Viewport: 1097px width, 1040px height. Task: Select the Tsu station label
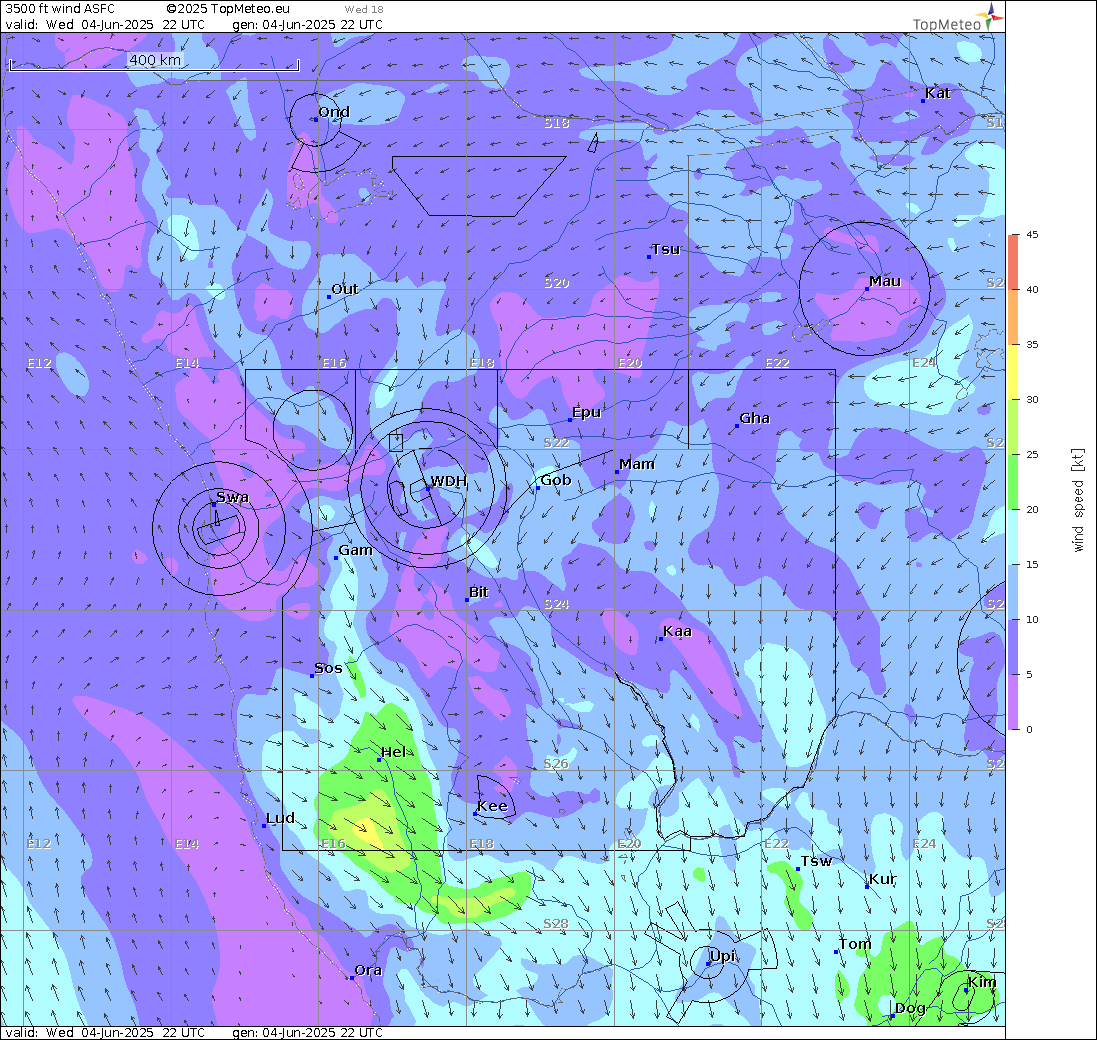pos(665,249)
